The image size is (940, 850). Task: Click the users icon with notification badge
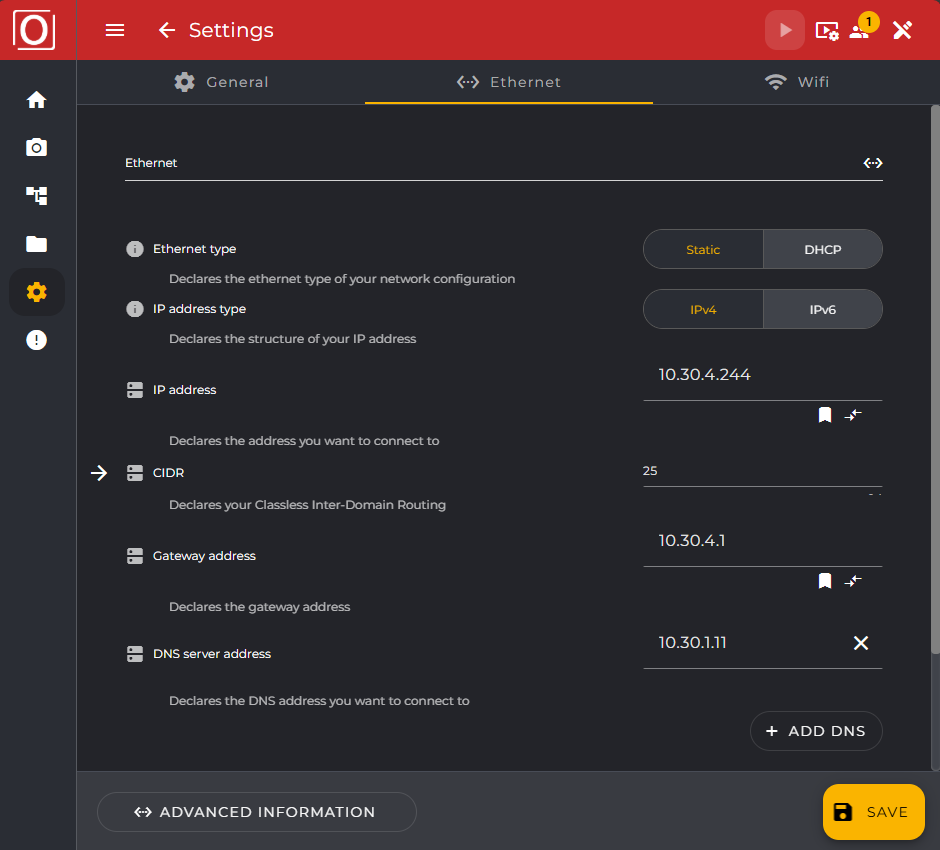pos(860,31)
